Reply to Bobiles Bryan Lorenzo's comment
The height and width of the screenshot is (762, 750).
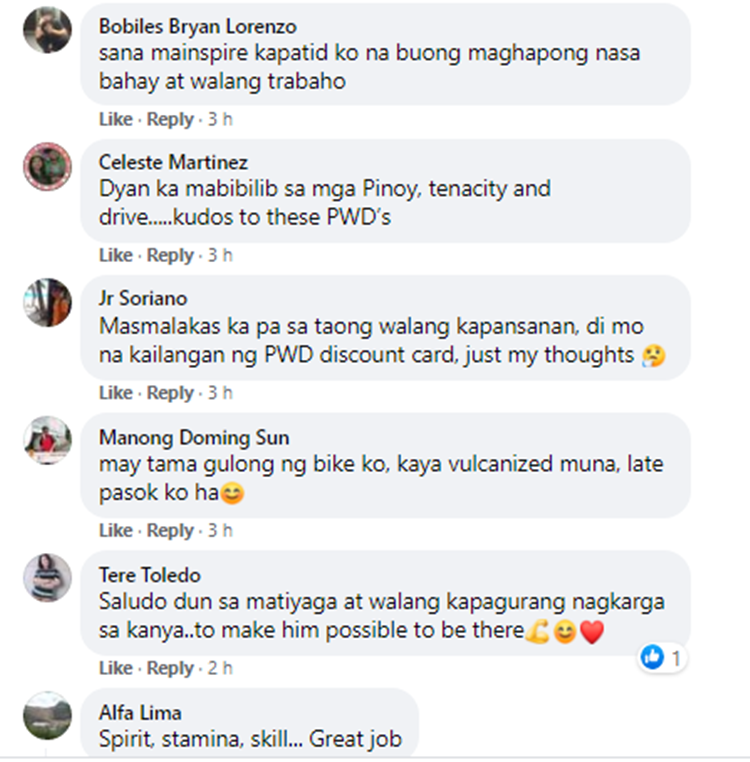tap(170, 119)
